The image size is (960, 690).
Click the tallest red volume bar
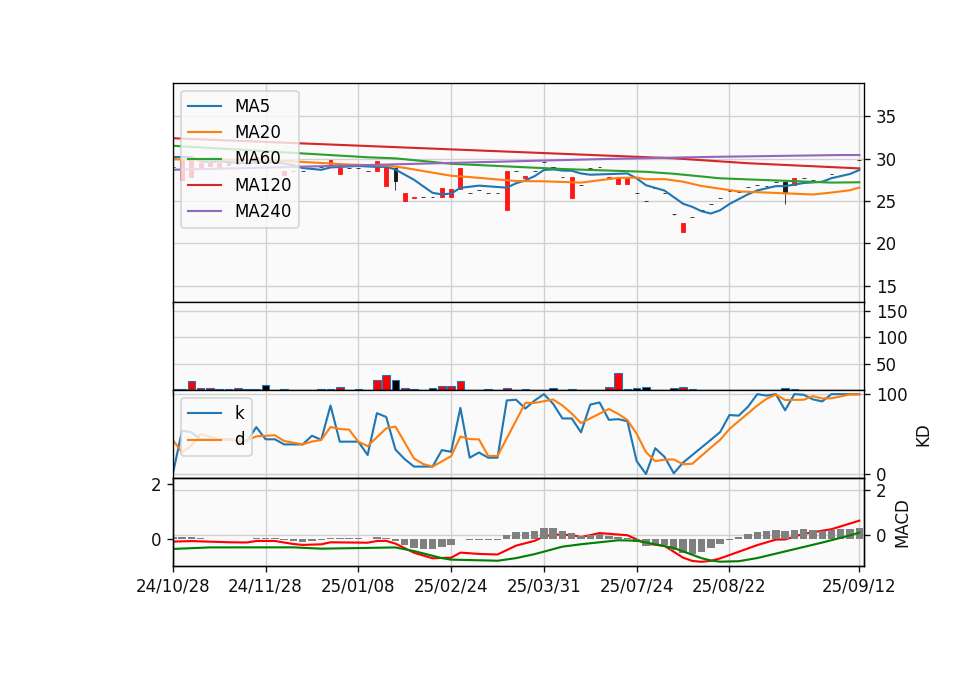[618, 381]
